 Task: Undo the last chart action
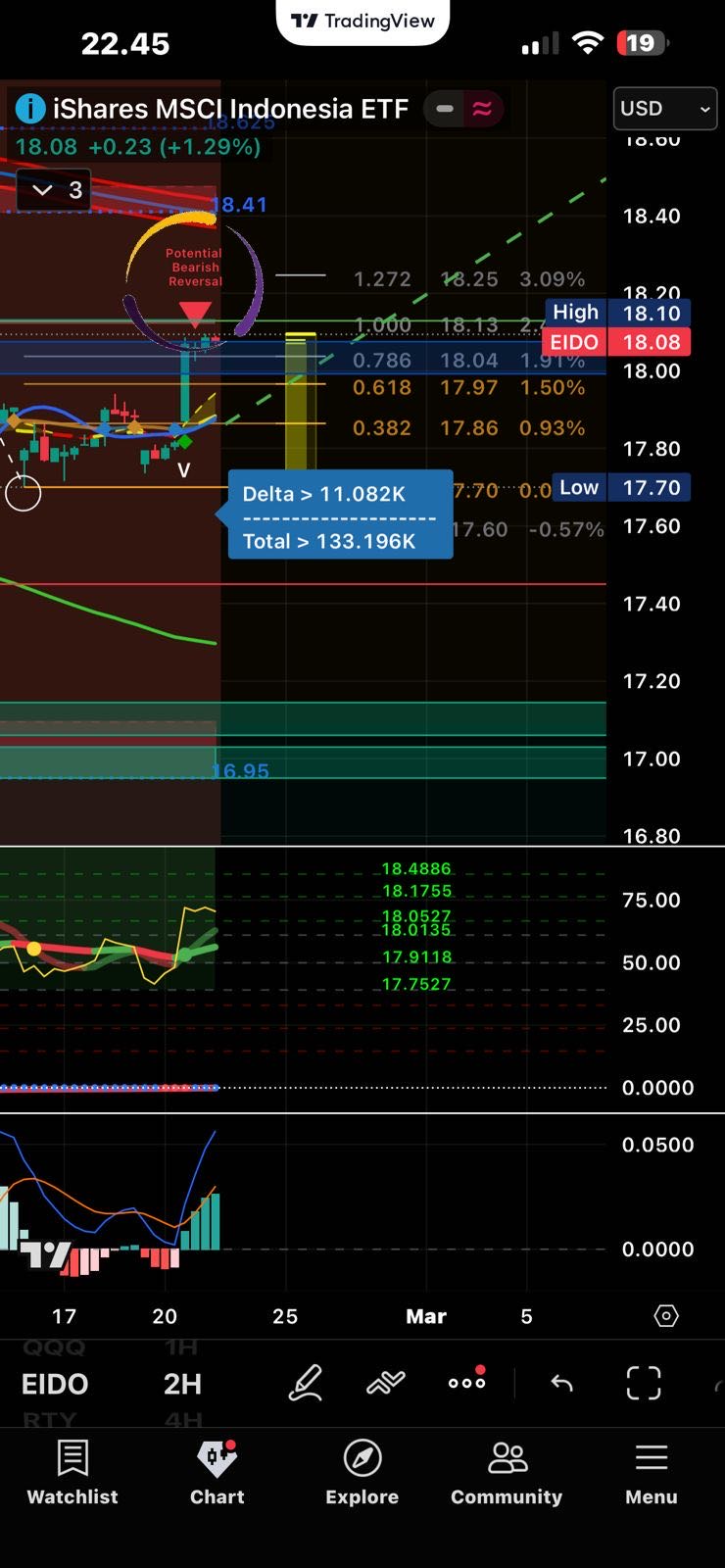coord(561,1383)
